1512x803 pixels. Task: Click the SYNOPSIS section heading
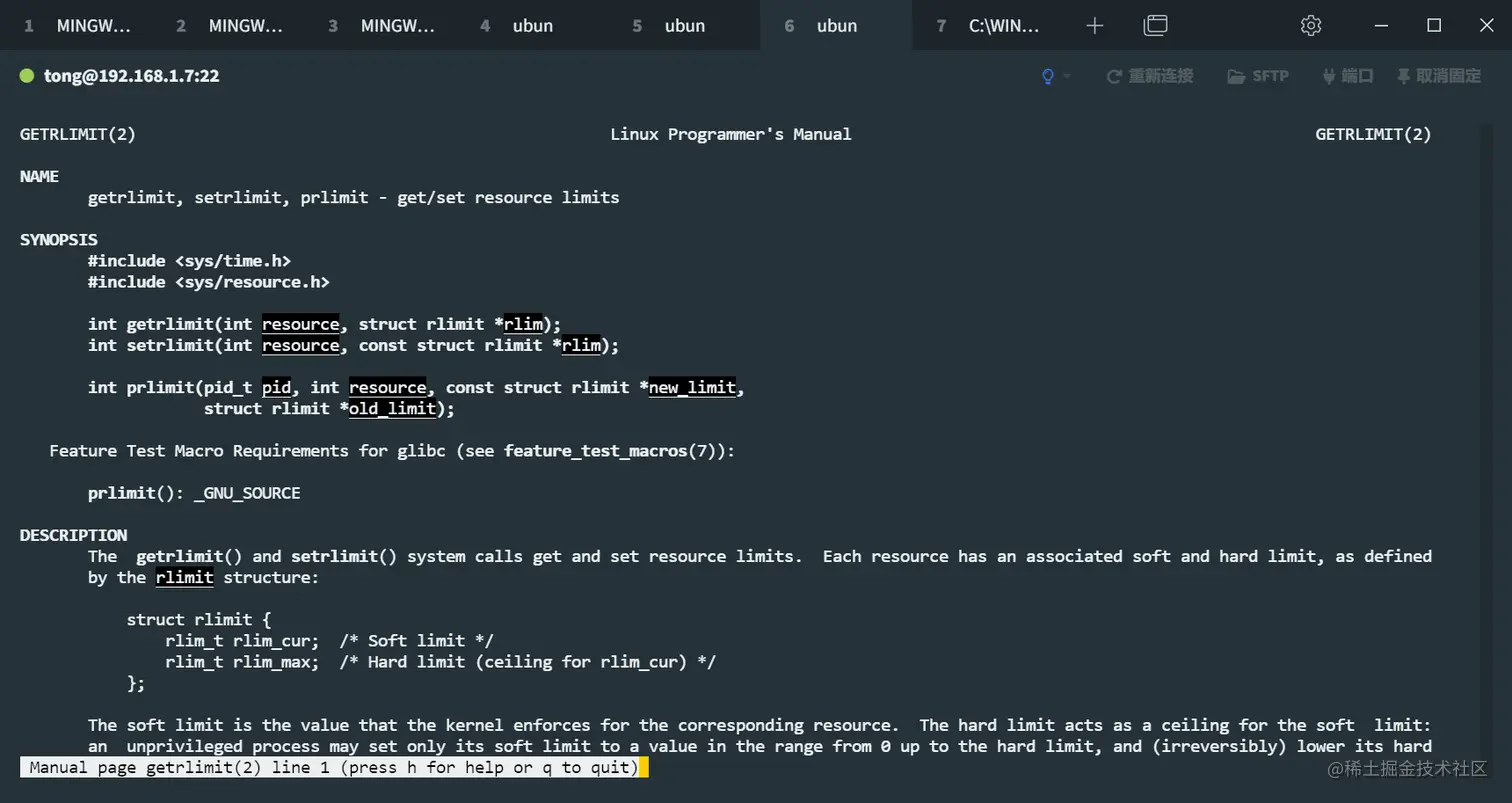pyautogui.click(x=59, y=240)
